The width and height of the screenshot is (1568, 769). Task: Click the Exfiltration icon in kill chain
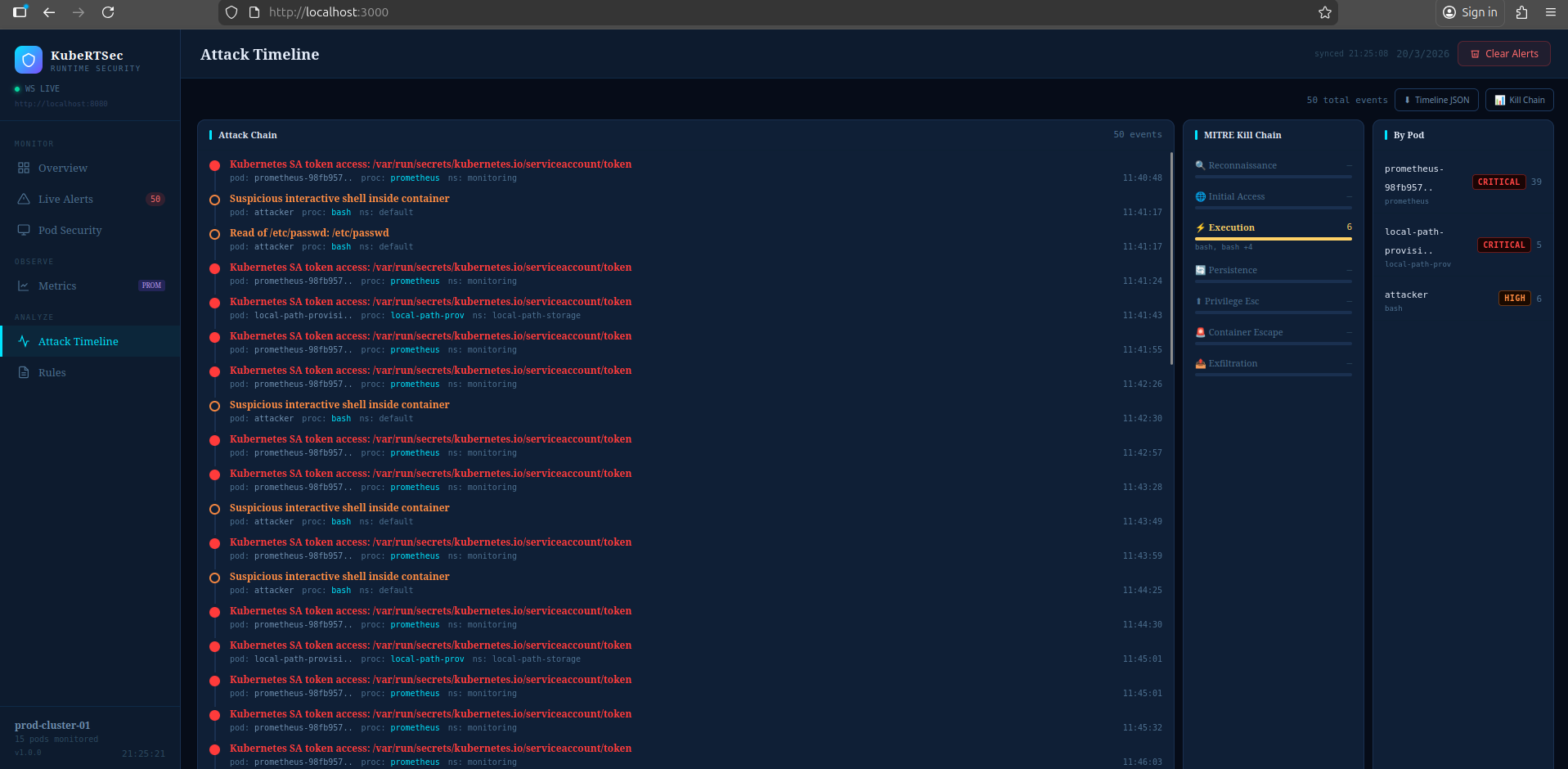pyautogui.click(x=1199, y=363)
